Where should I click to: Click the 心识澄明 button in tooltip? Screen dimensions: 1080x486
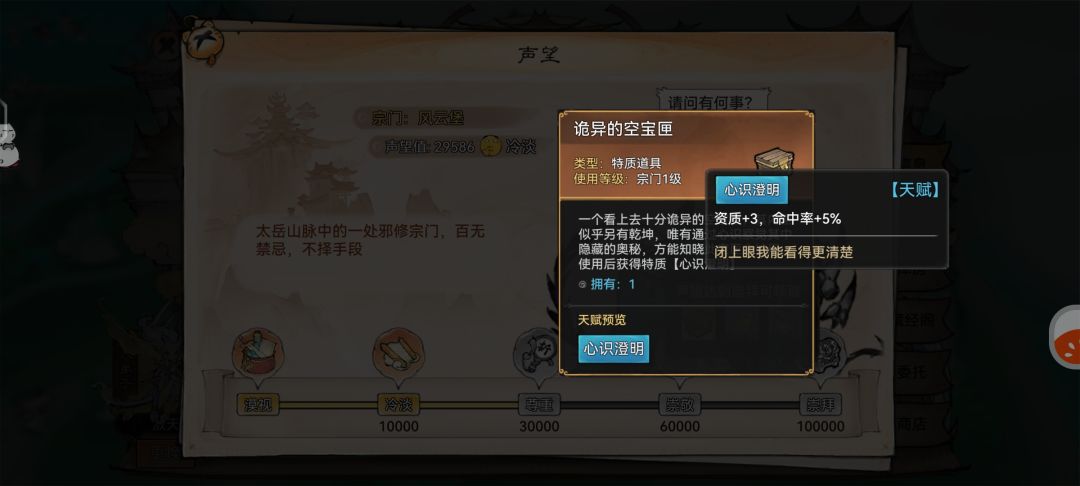pyautogui.click(x=751, y=189)
